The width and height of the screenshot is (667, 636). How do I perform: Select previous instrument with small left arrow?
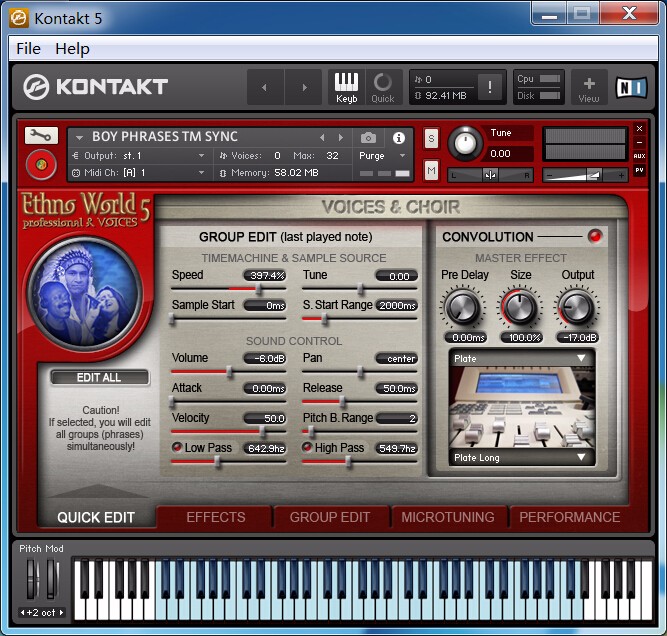click(322, 137)
